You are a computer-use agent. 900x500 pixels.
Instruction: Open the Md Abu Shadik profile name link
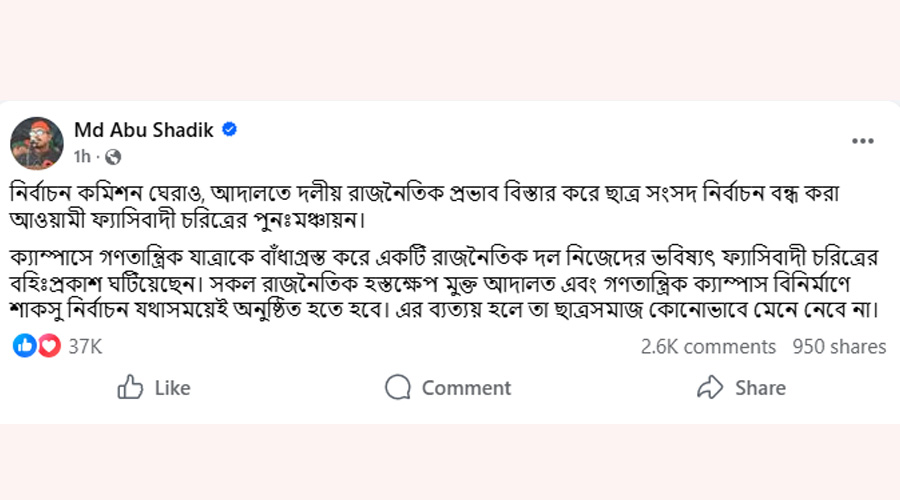coord(144,130)
